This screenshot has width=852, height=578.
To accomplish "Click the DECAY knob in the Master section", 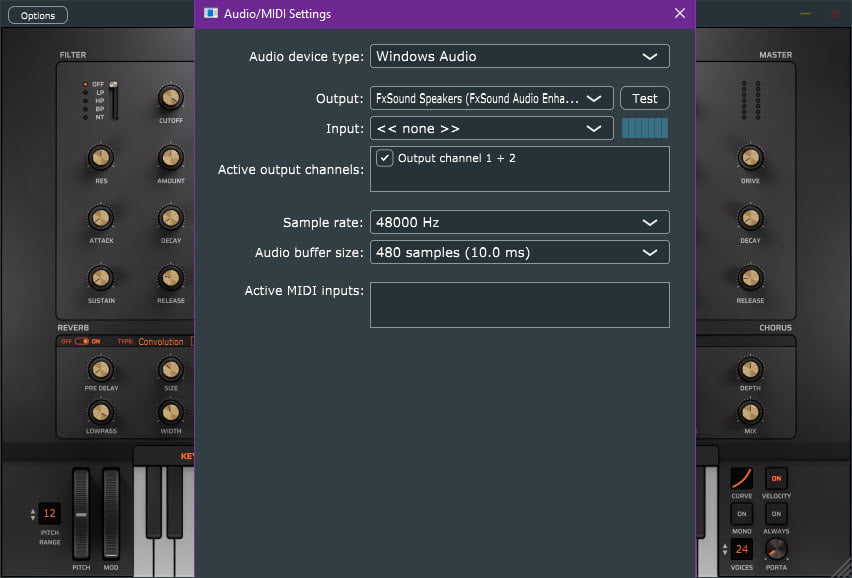I will pyautogui.click(x=750, y=218).
